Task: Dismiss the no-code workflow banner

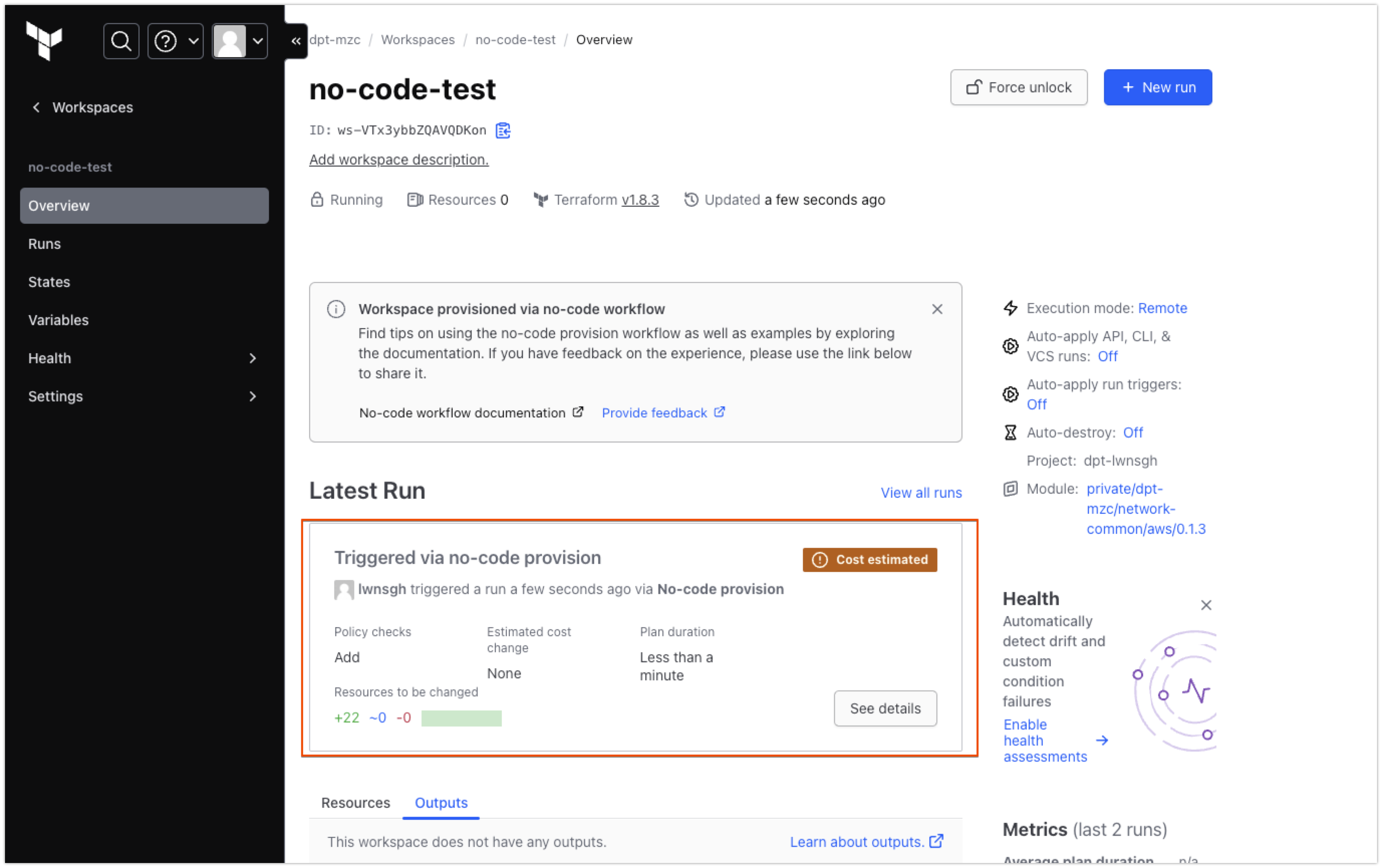Action: point(937,309)
